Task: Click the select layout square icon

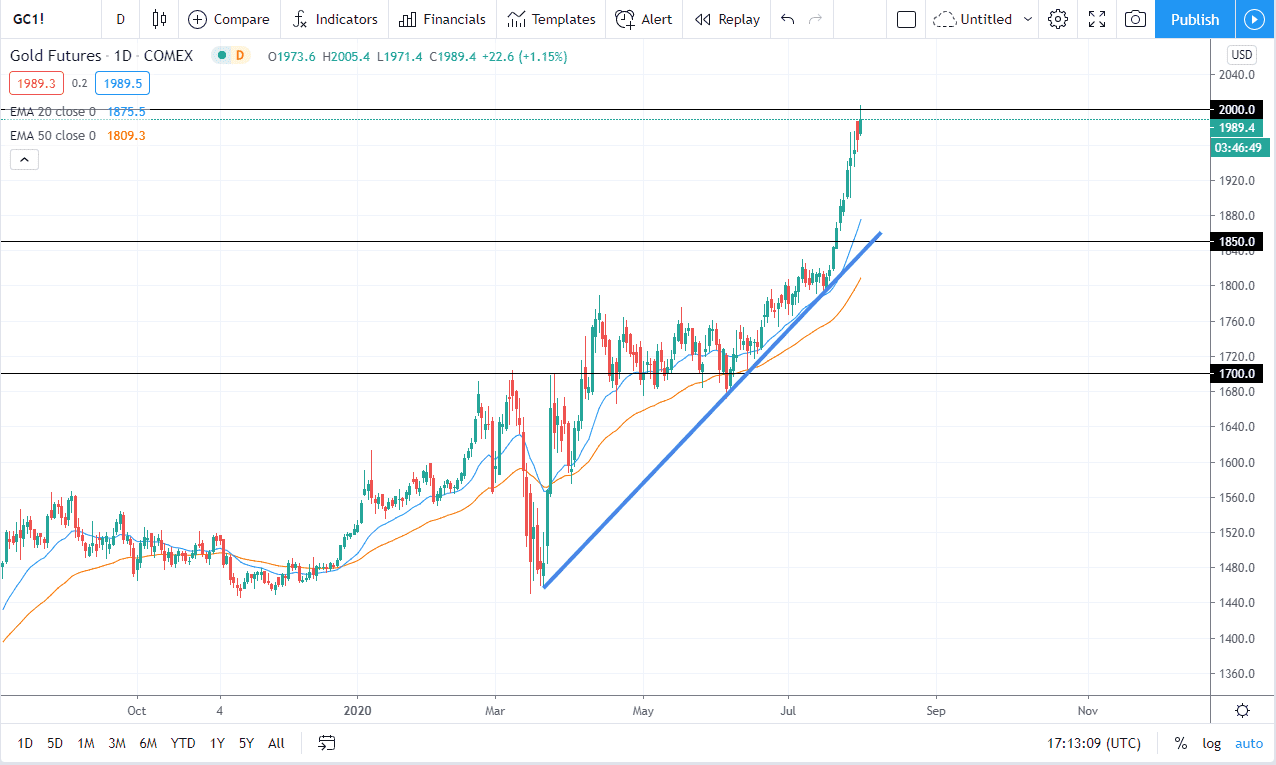Action: coord(907,19)
